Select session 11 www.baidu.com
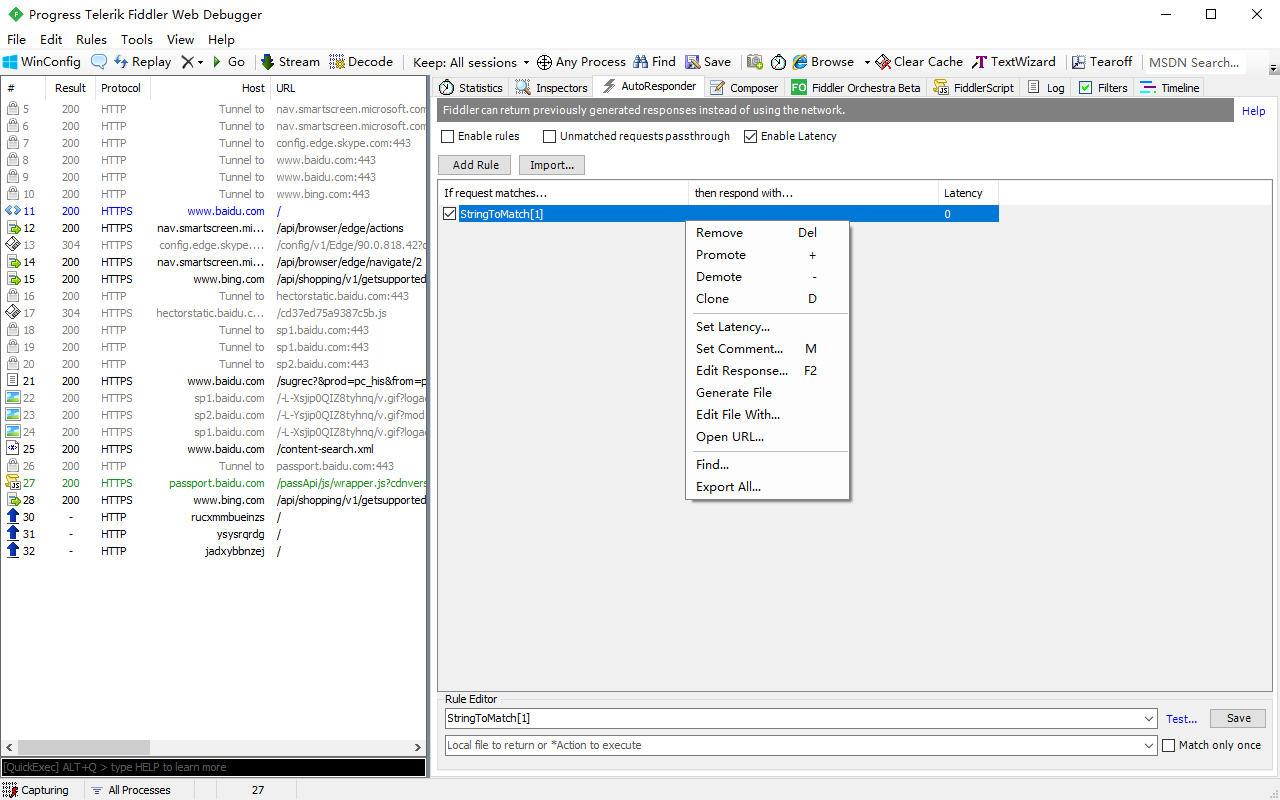This screenshot has height=800, width=1280. (214, 211)
